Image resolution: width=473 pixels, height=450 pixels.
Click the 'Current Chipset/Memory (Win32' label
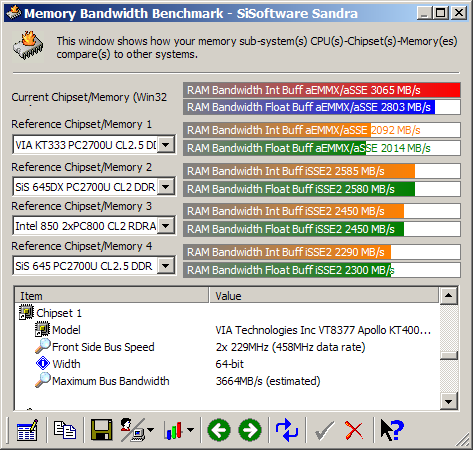click(x=89, y=97)
